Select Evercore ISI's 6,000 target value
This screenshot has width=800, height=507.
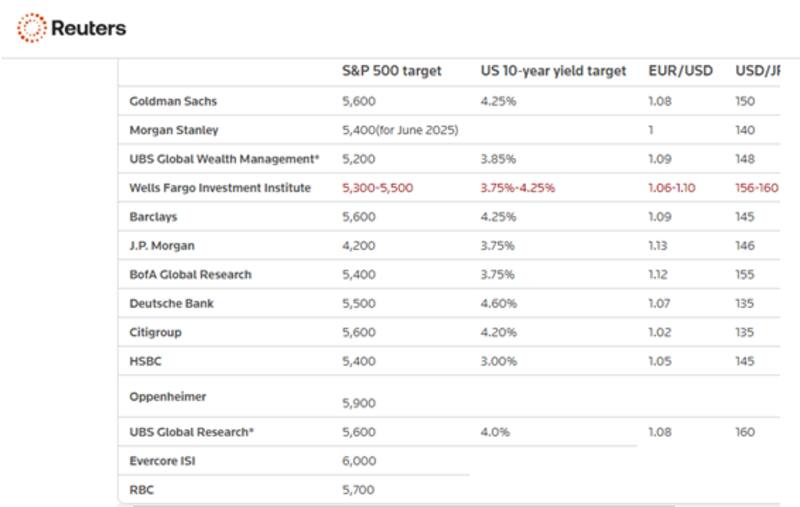coord(359,461)
